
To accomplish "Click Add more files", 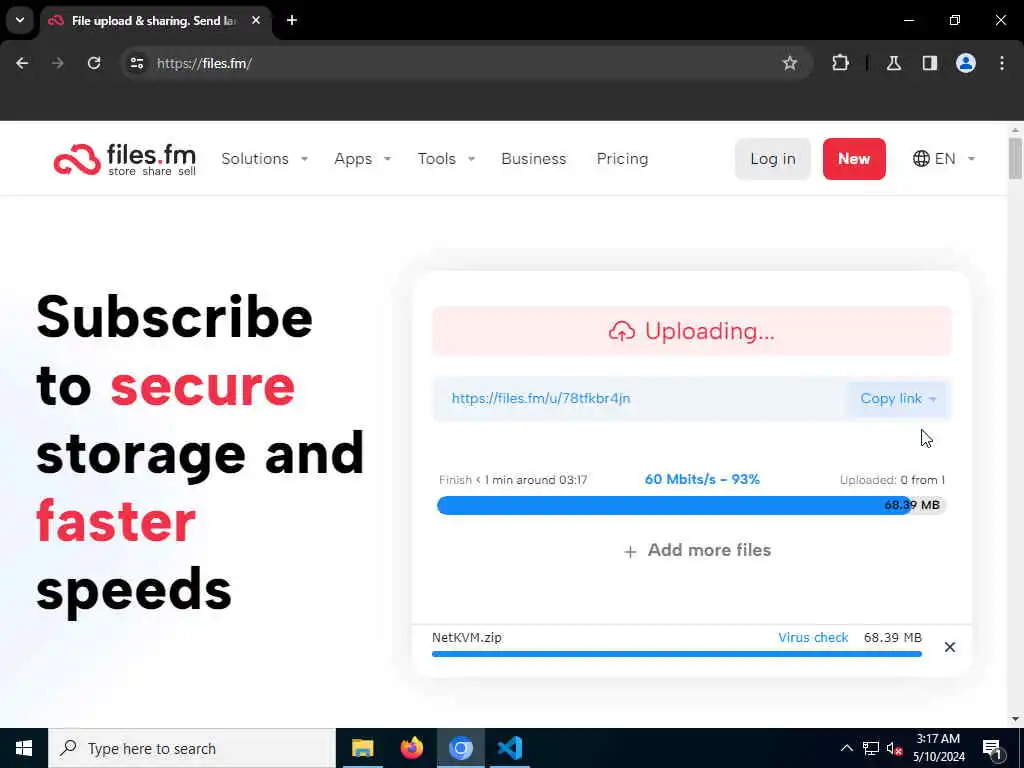I will pyautogui.click(x=709, y=551).
